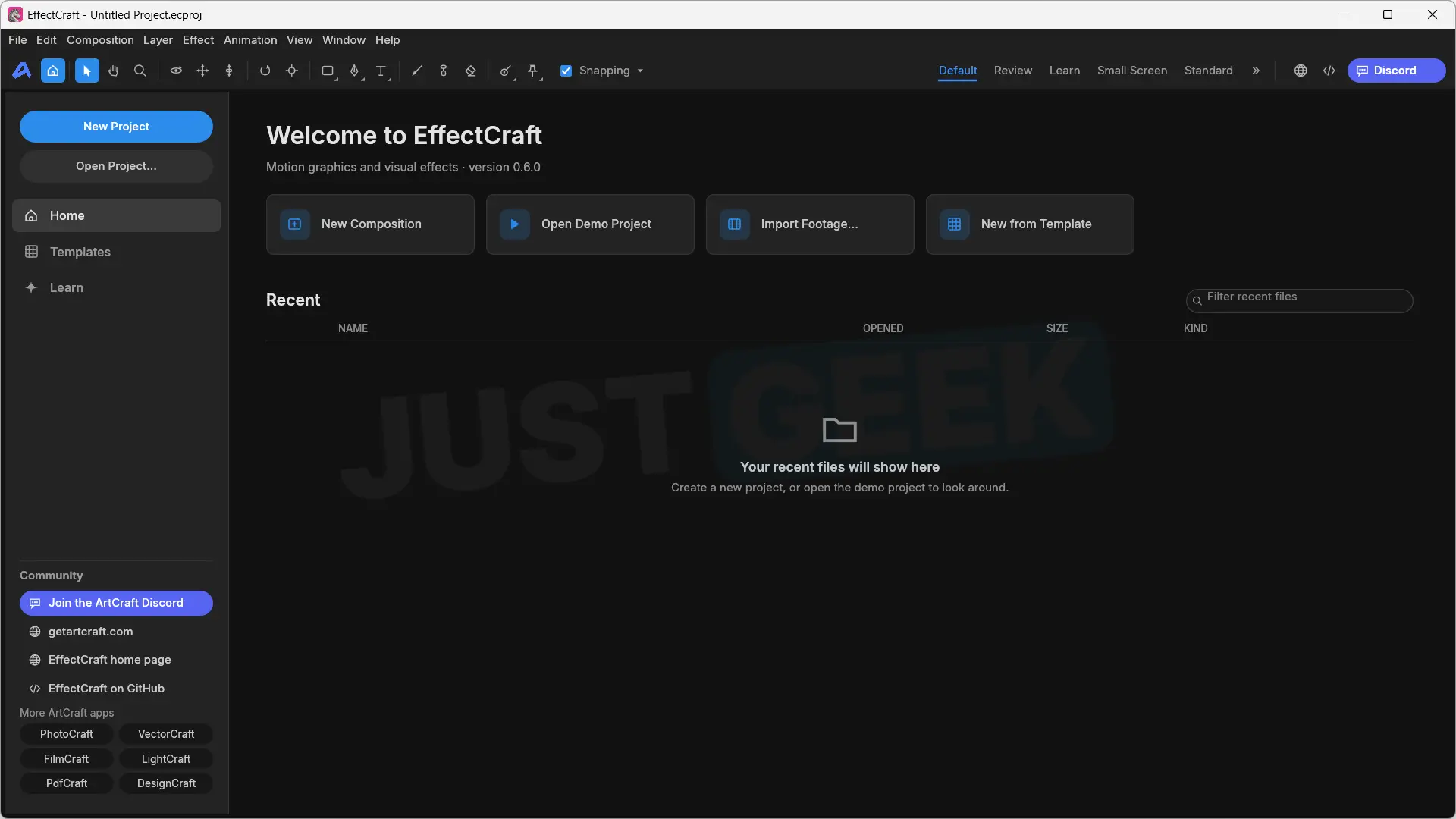Expand more workspaces with double chevron
The height and width of the screenshot is (819, 1456).
pos(1256,71)
